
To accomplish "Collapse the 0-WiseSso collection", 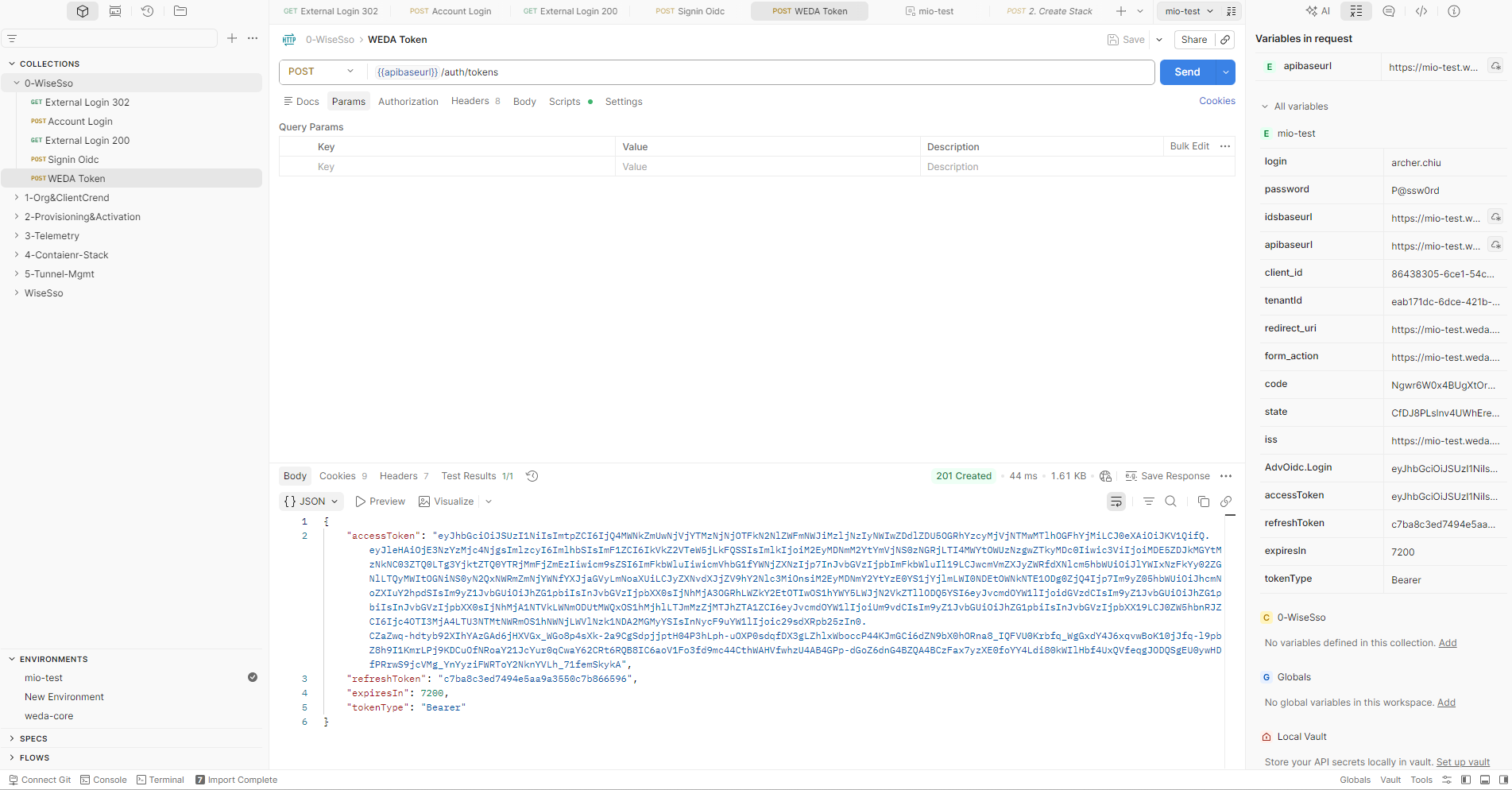I will (17, 83).
